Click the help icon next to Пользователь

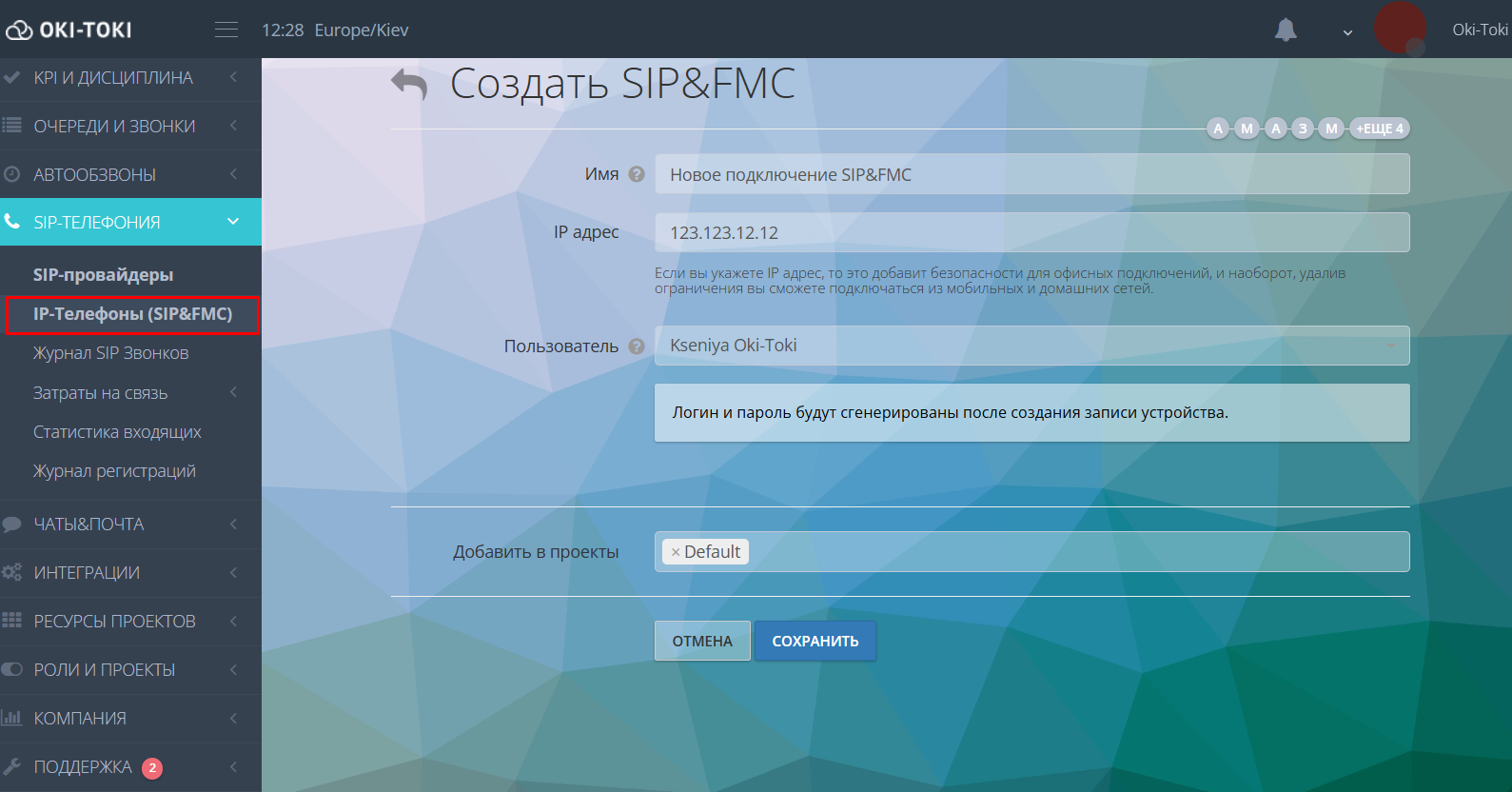[637, 346]
